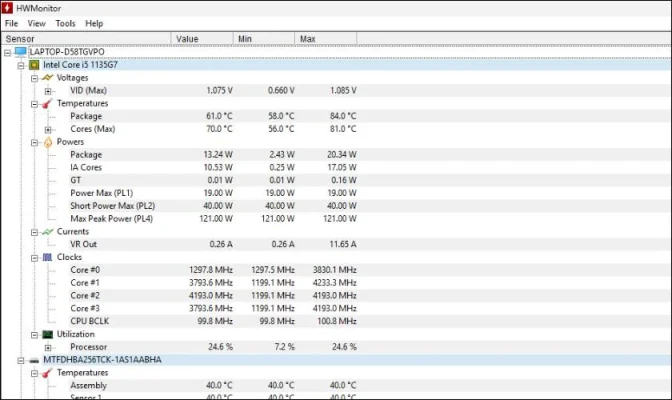Viewport: 672px width, 400px height.
Task: Click the Utilization category icon
Action: click(x=47, y=334)
